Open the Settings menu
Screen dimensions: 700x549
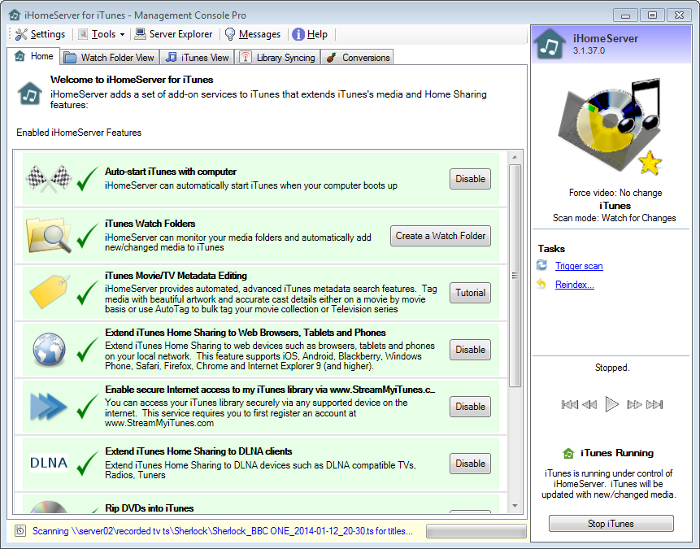[40, 34]
